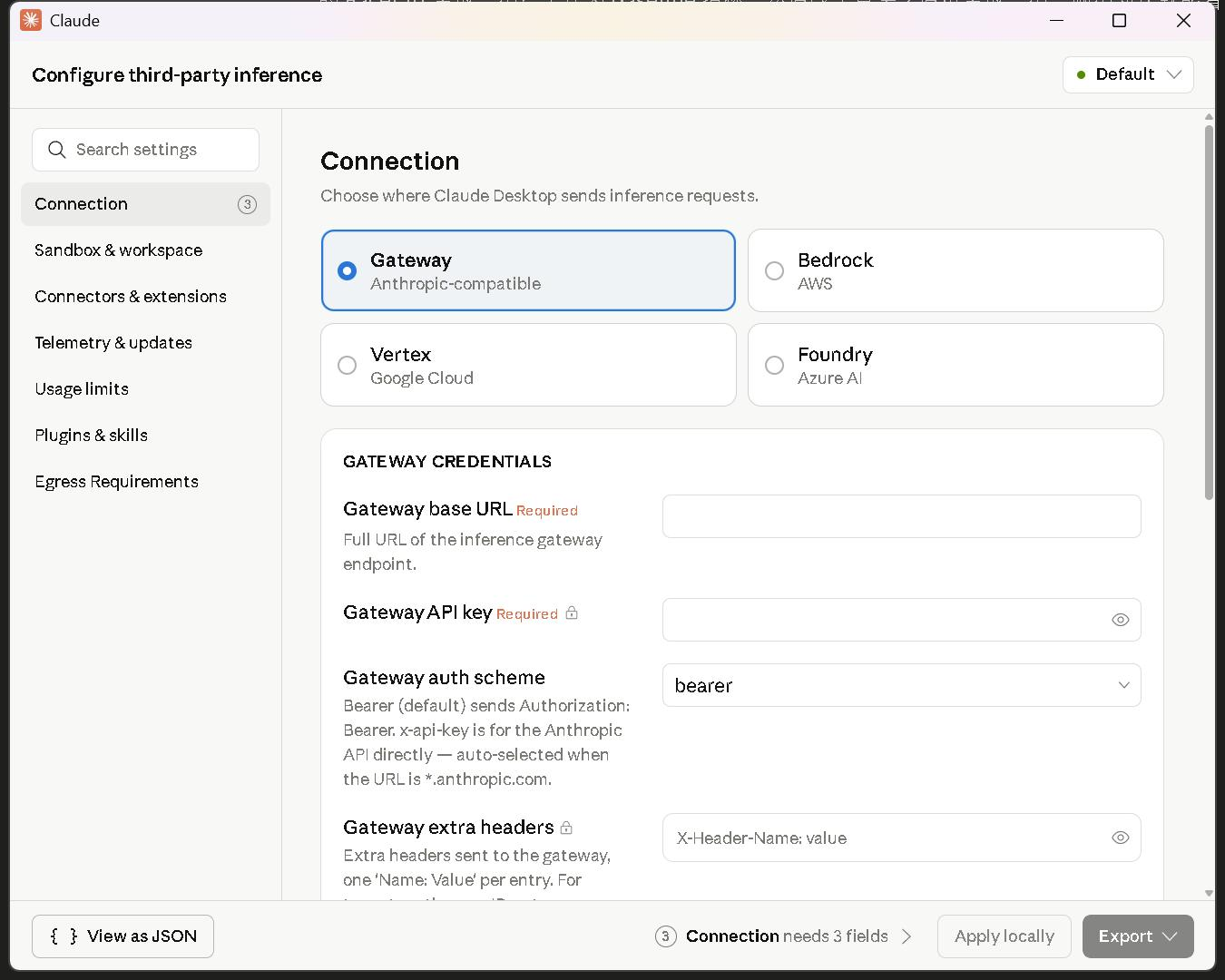Image resolution: width=1225 pixels, height=980 pixels.
Task: Open Telemetry & updates section
Action: coord(145,343)
